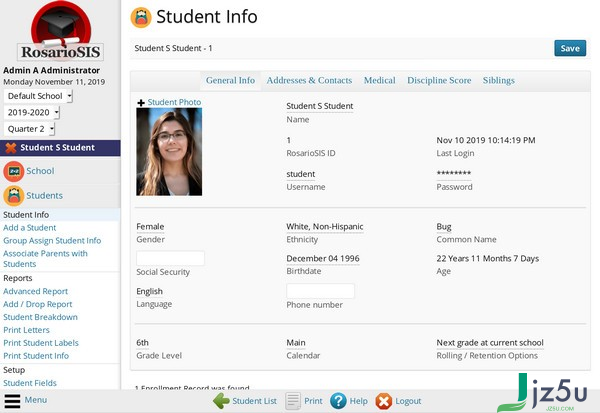Open the Medical tab
Screen dimensions: 600x413
[380, 80]
